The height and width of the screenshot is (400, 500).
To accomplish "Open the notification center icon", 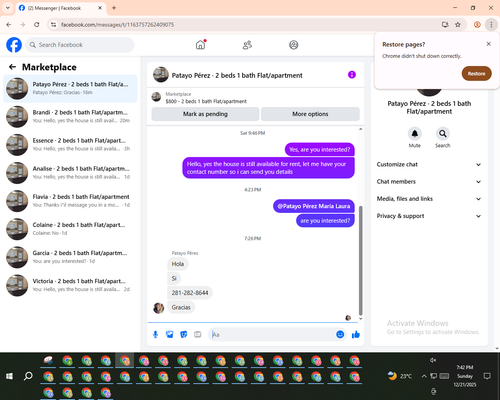I will tap(487, 376).
